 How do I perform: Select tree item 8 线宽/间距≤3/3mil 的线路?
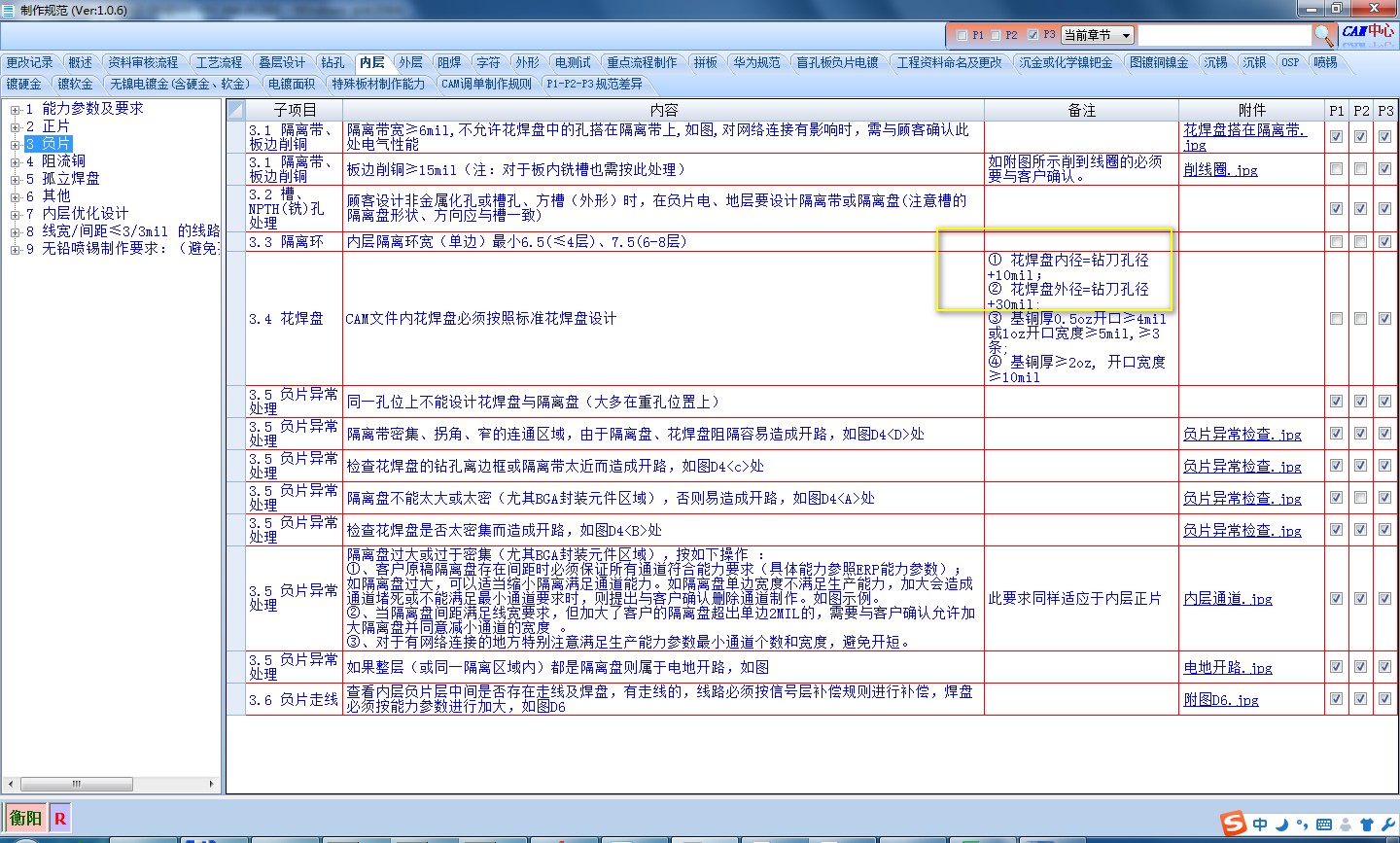122,231
